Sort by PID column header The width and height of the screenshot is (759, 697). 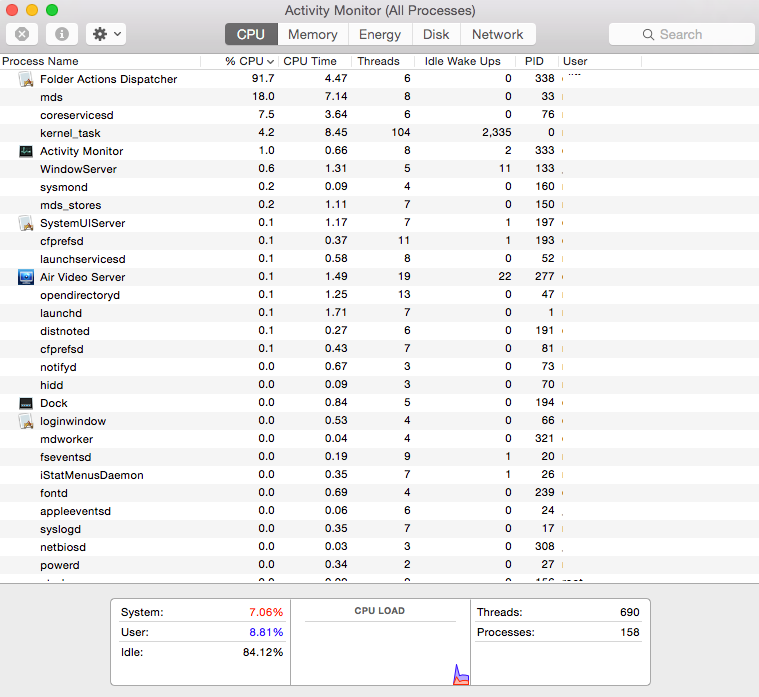click(536, 61)
